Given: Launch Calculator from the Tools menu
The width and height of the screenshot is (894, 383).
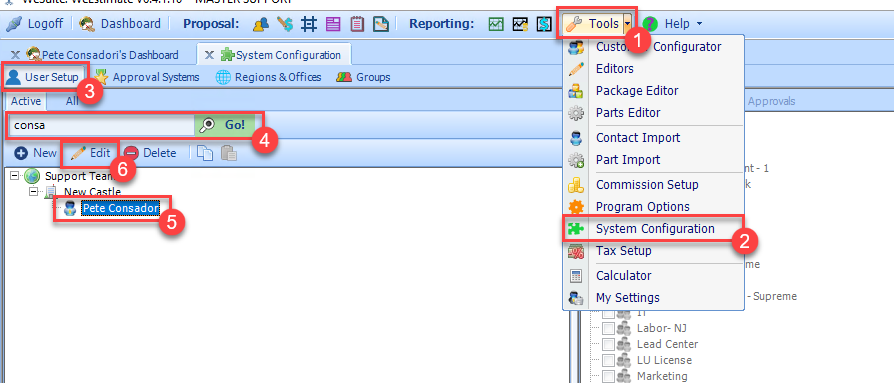Looking at the screenshot, I should point(623,275).
